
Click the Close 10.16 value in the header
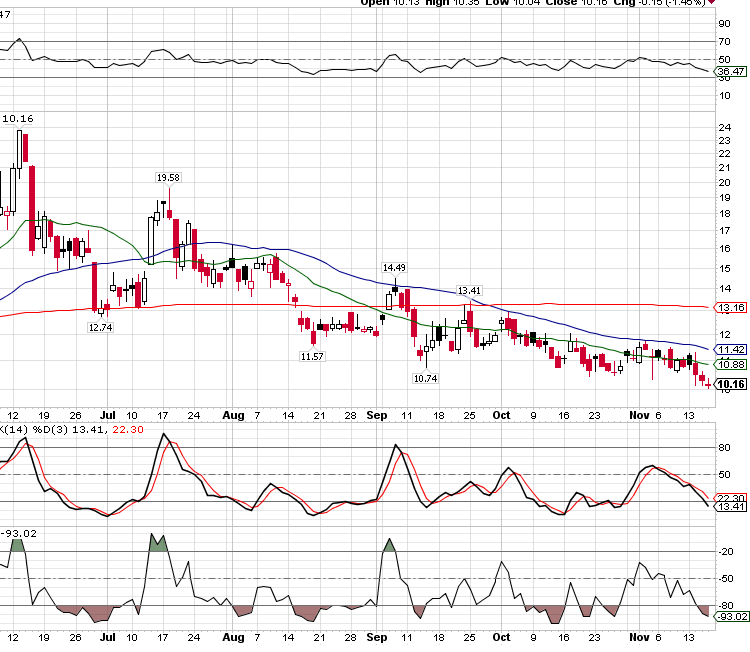pos(576,2)
